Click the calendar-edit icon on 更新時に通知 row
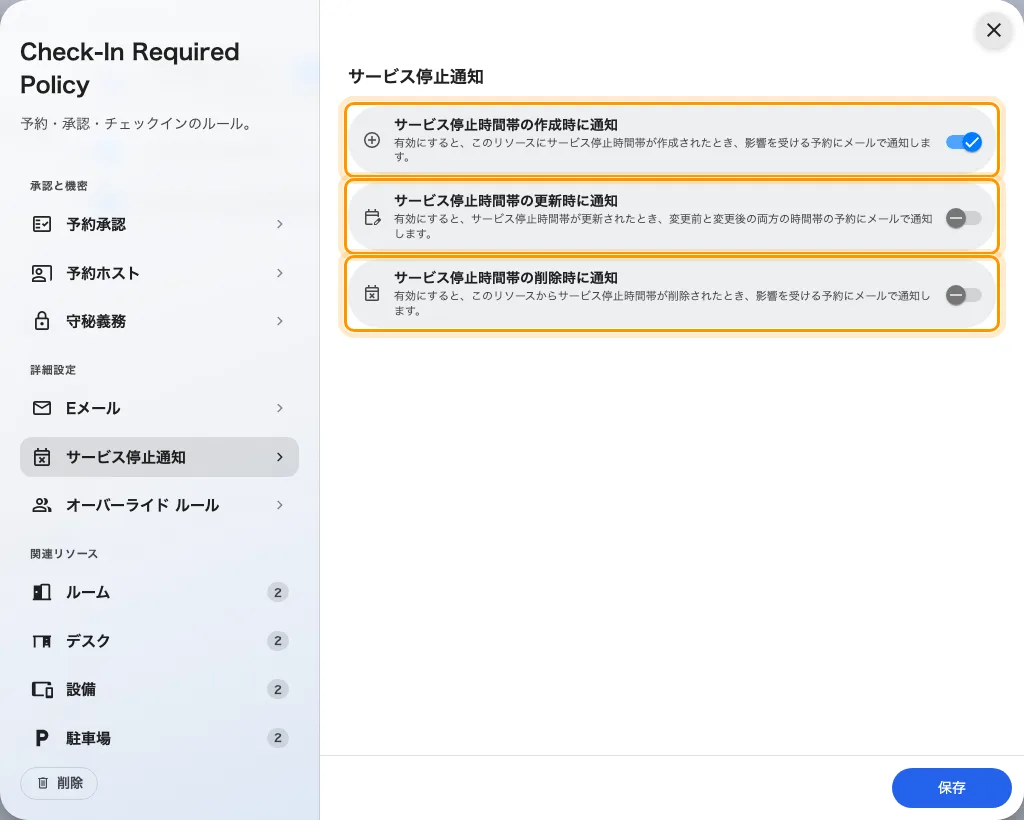 [372, 217]
